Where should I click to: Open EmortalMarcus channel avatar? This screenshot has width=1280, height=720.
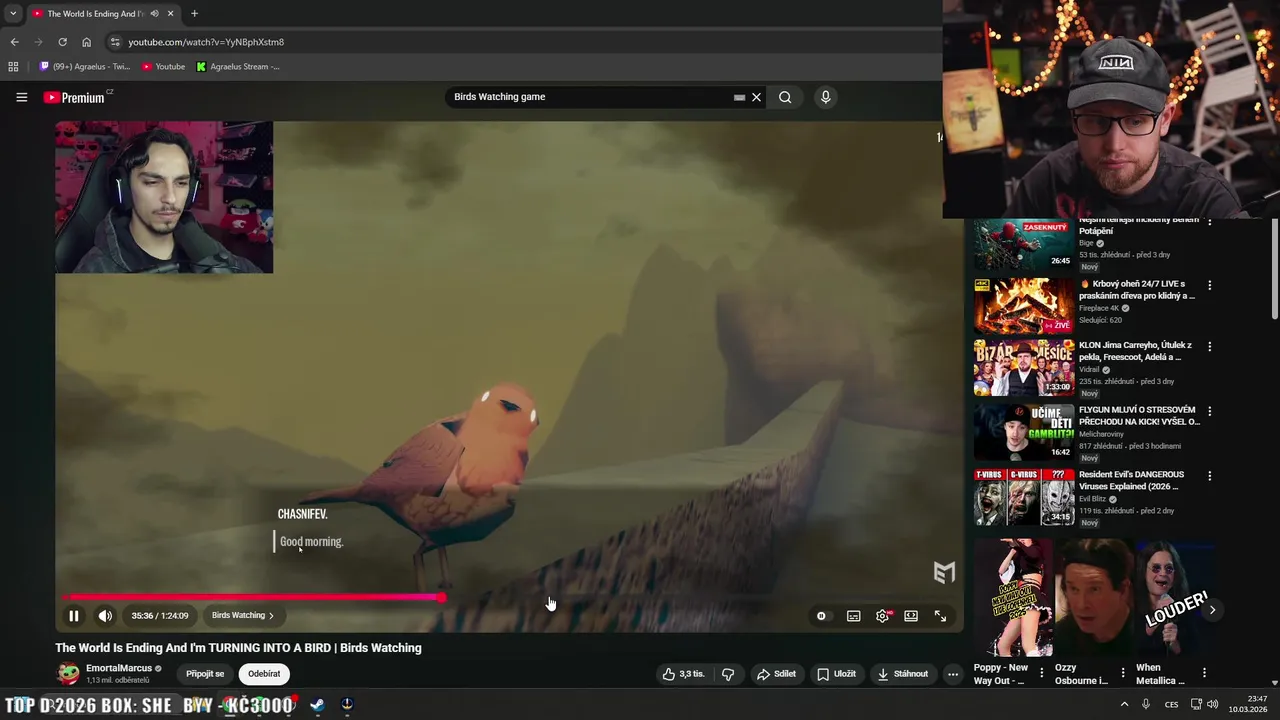[x=68, y=674]
